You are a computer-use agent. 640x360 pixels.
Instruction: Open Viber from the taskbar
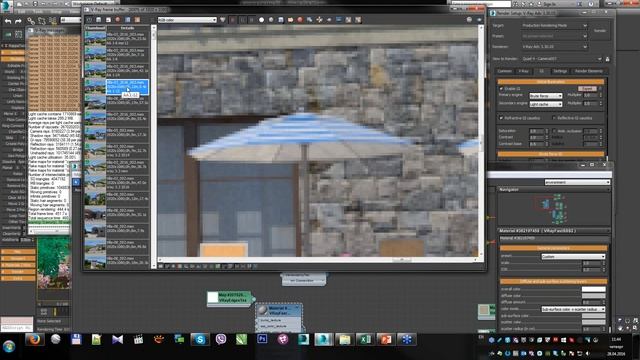[x=221, y=339]
